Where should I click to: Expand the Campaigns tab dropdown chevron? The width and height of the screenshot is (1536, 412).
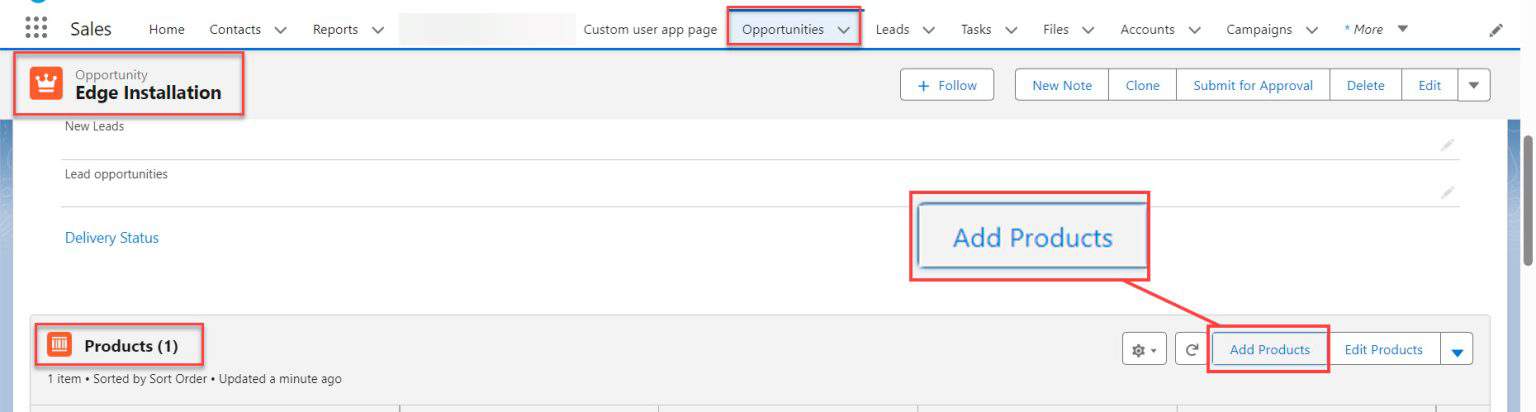pyautogui.click(x=1311, y=30)
